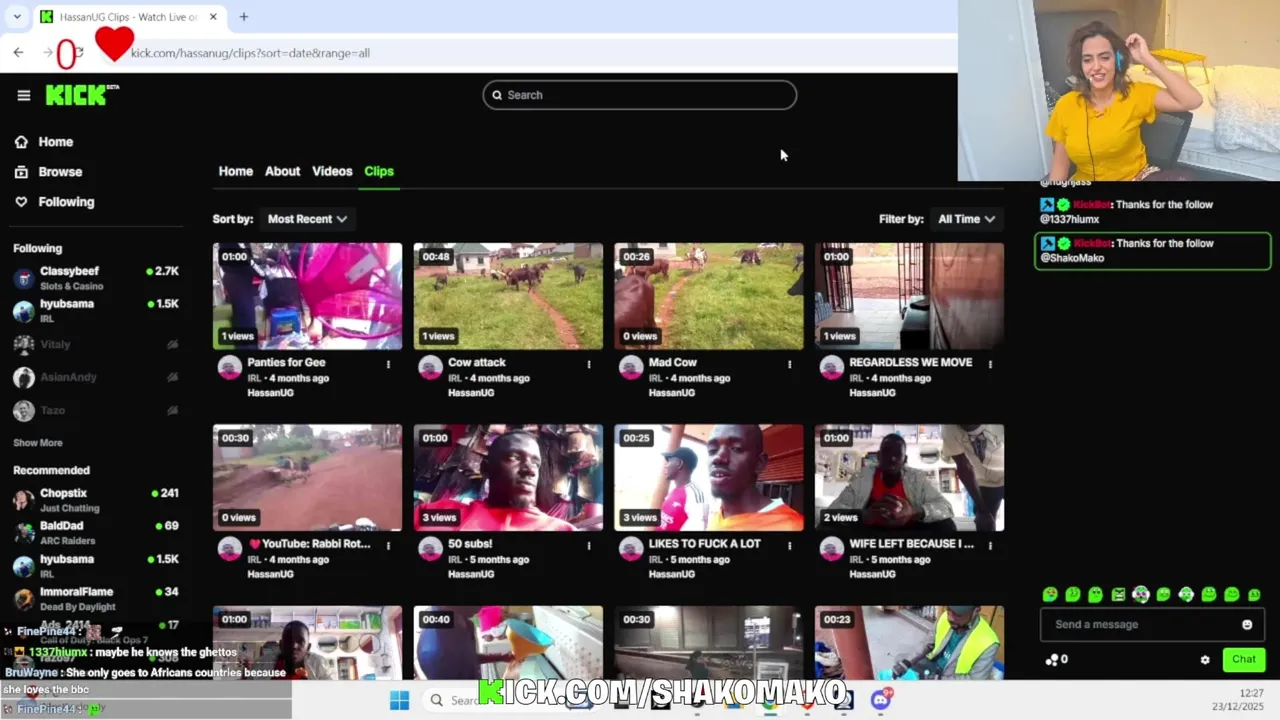Open Browse in sidebar
Viewport: 1280px width, 720px height.
pos(48,172)
